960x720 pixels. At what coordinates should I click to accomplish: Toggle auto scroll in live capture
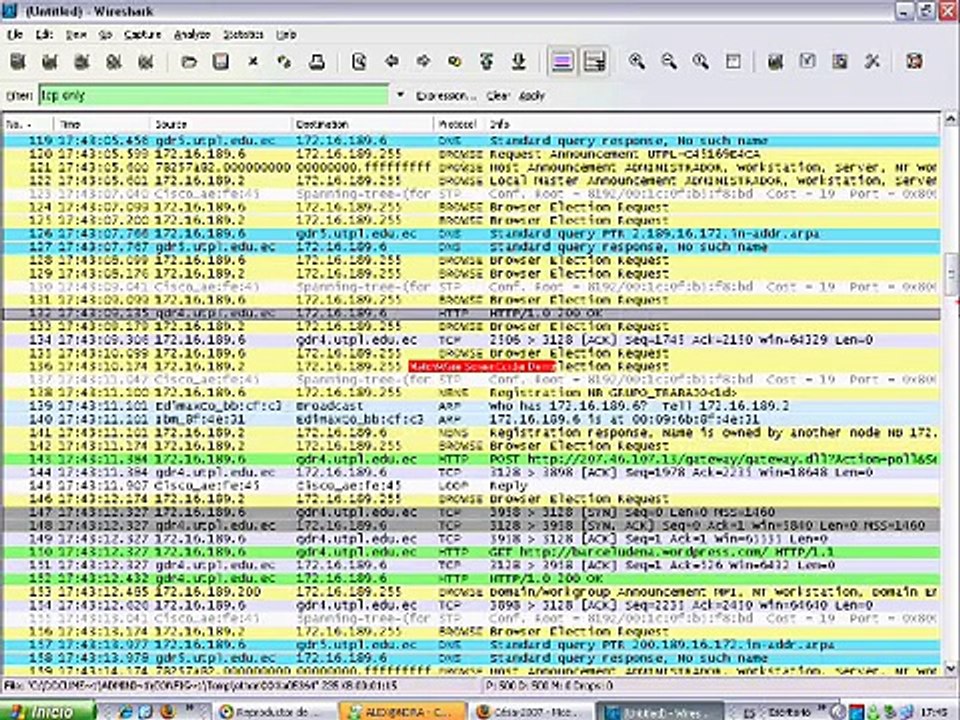tap(594, 61)
